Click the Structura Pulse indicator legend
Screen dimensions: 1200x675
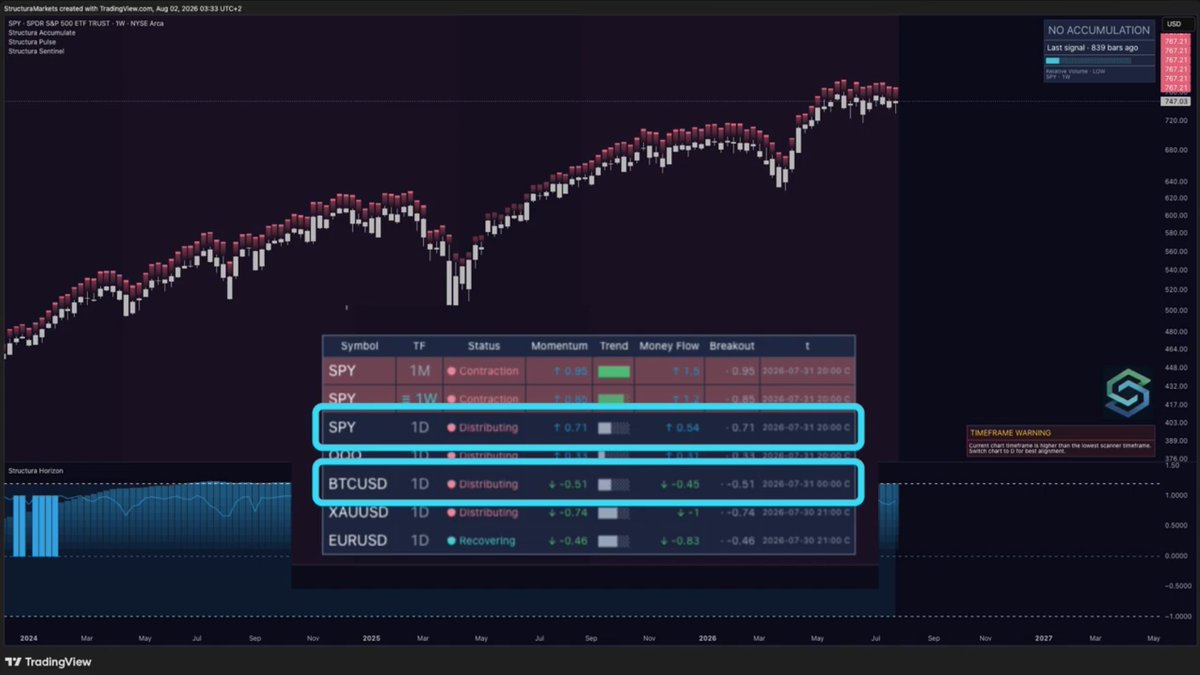33,42
